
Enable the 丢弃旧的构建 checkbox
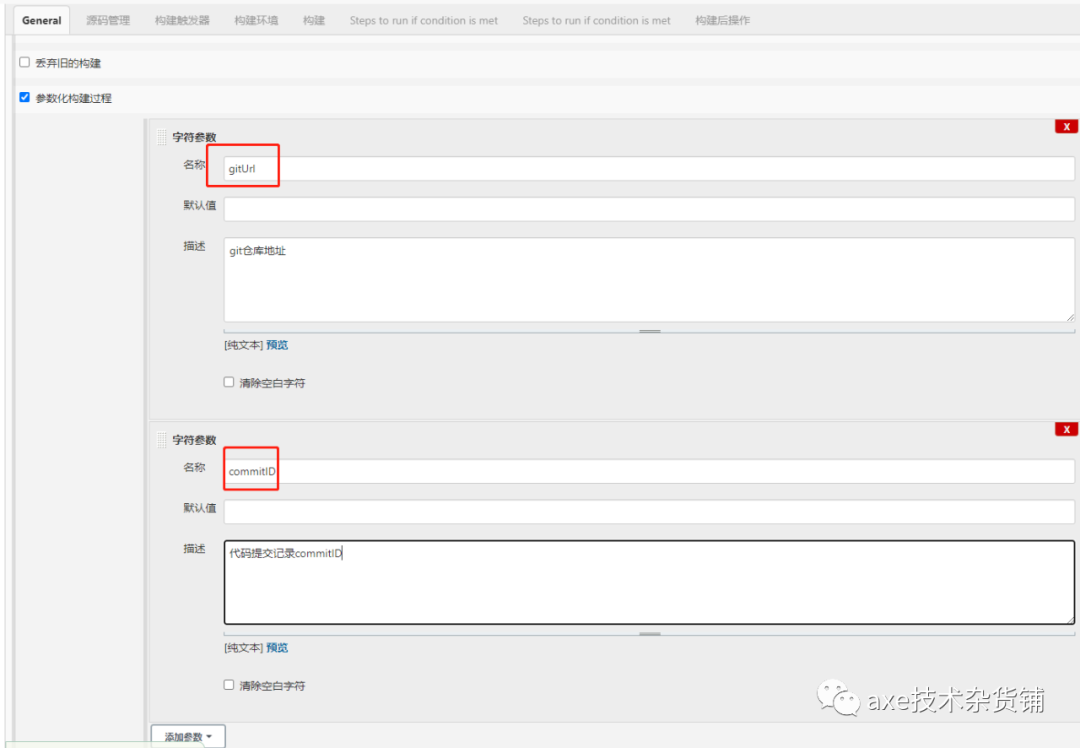tap(25, 62)
